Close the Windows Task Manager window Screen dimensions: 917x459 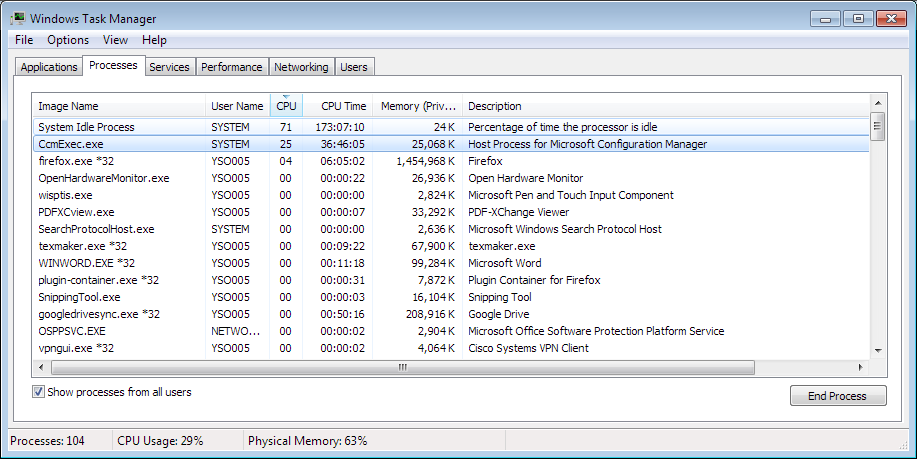tap(891, 19)
